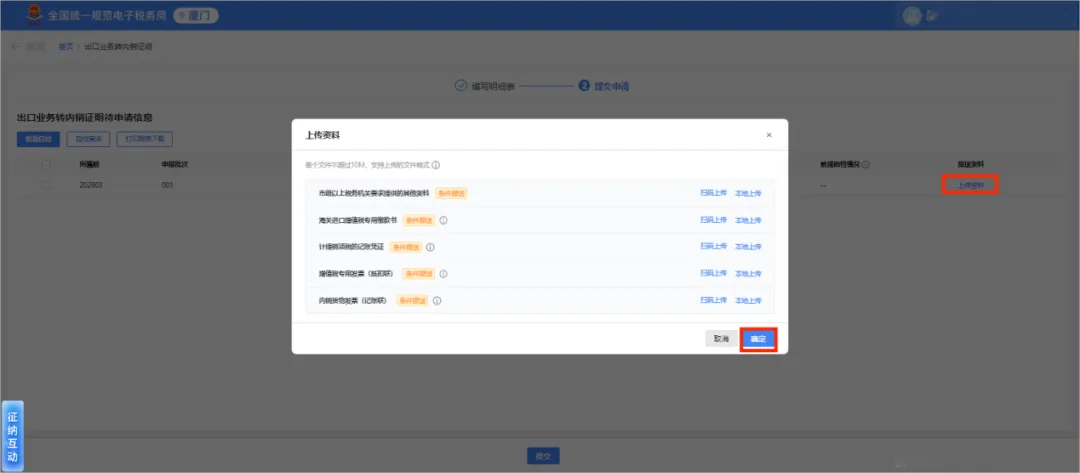Click 扫码上传 for 内销货物发票（记账联）
The height and width of the screenshot is (473, 1080).
point(714,300)
